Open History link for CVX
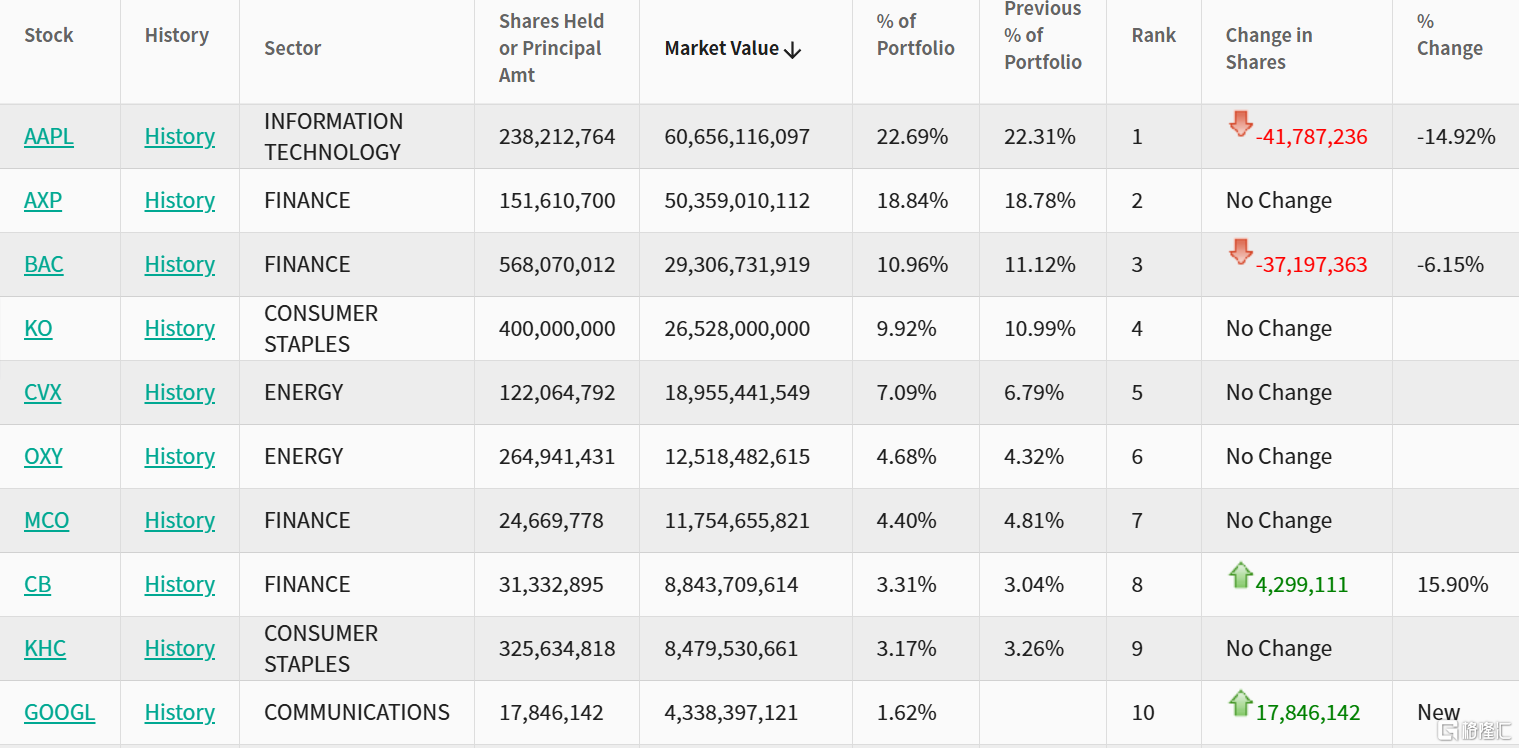1519x748 pixels. 179,392
